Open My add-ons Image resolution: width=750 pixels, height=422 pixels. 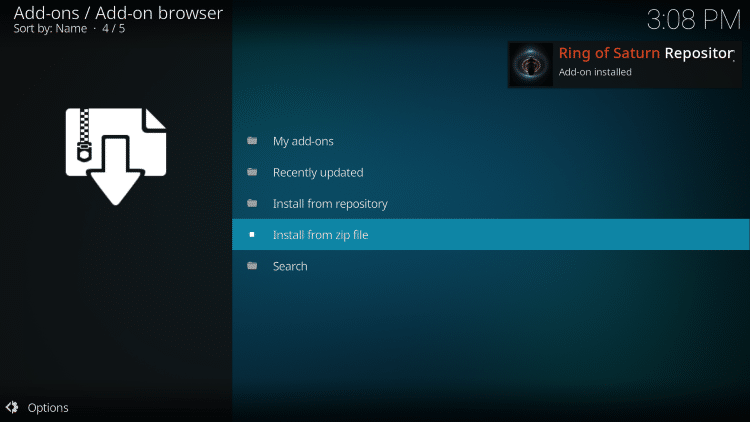pos(303,141)
